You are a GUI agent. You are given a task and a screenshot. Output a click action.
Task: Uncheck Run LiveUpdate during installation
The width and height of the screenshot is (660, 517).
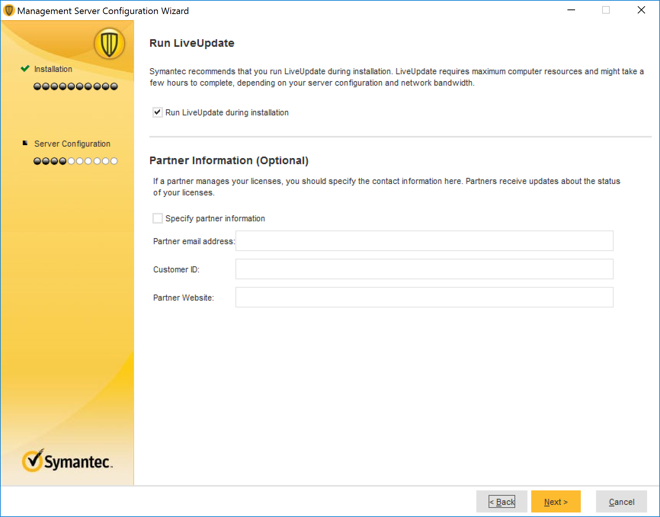[x=158, y=113]
